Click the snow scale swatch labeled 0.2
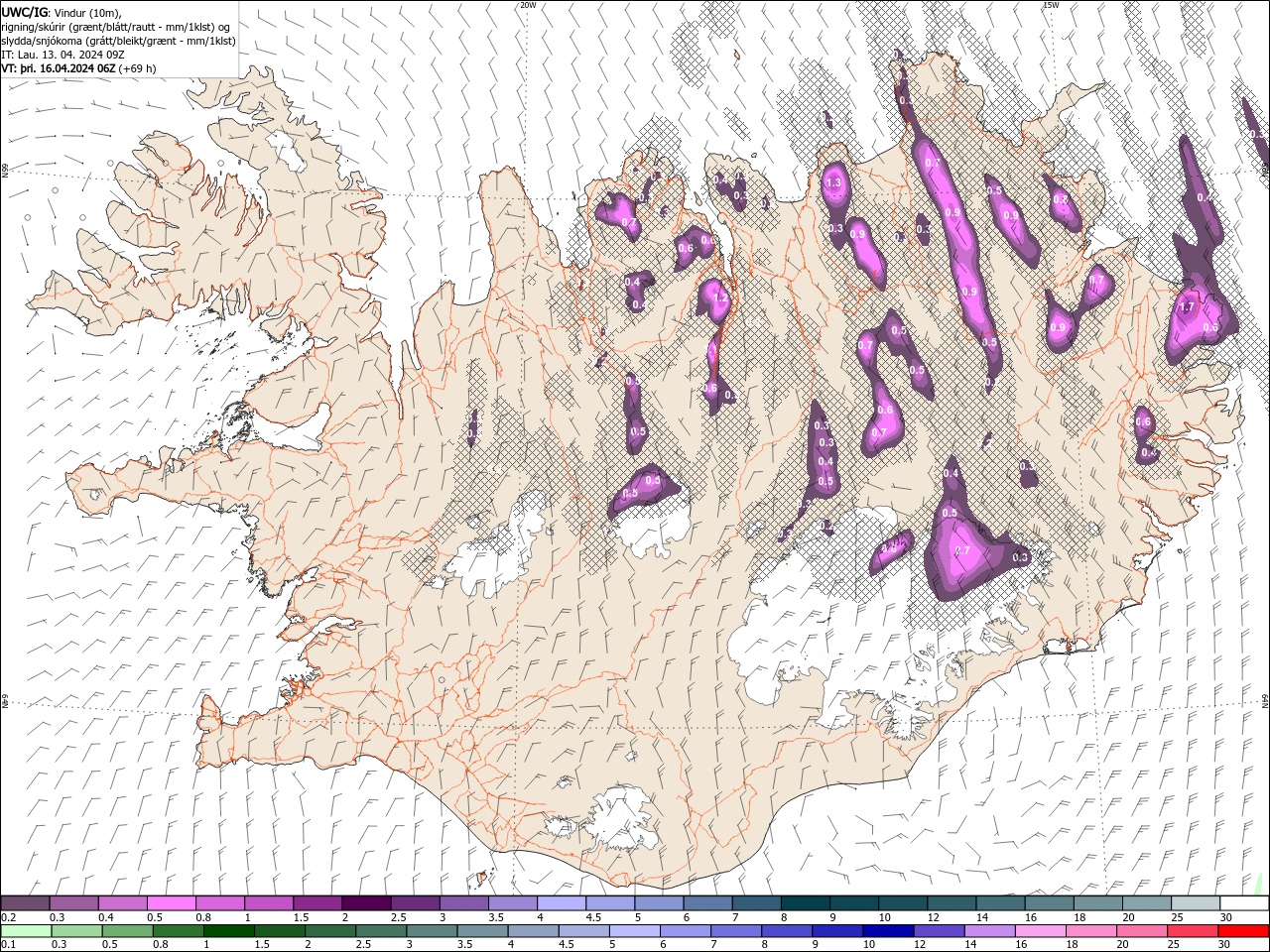The width and height of the screenshot is (1270, 952). [26, 903]
